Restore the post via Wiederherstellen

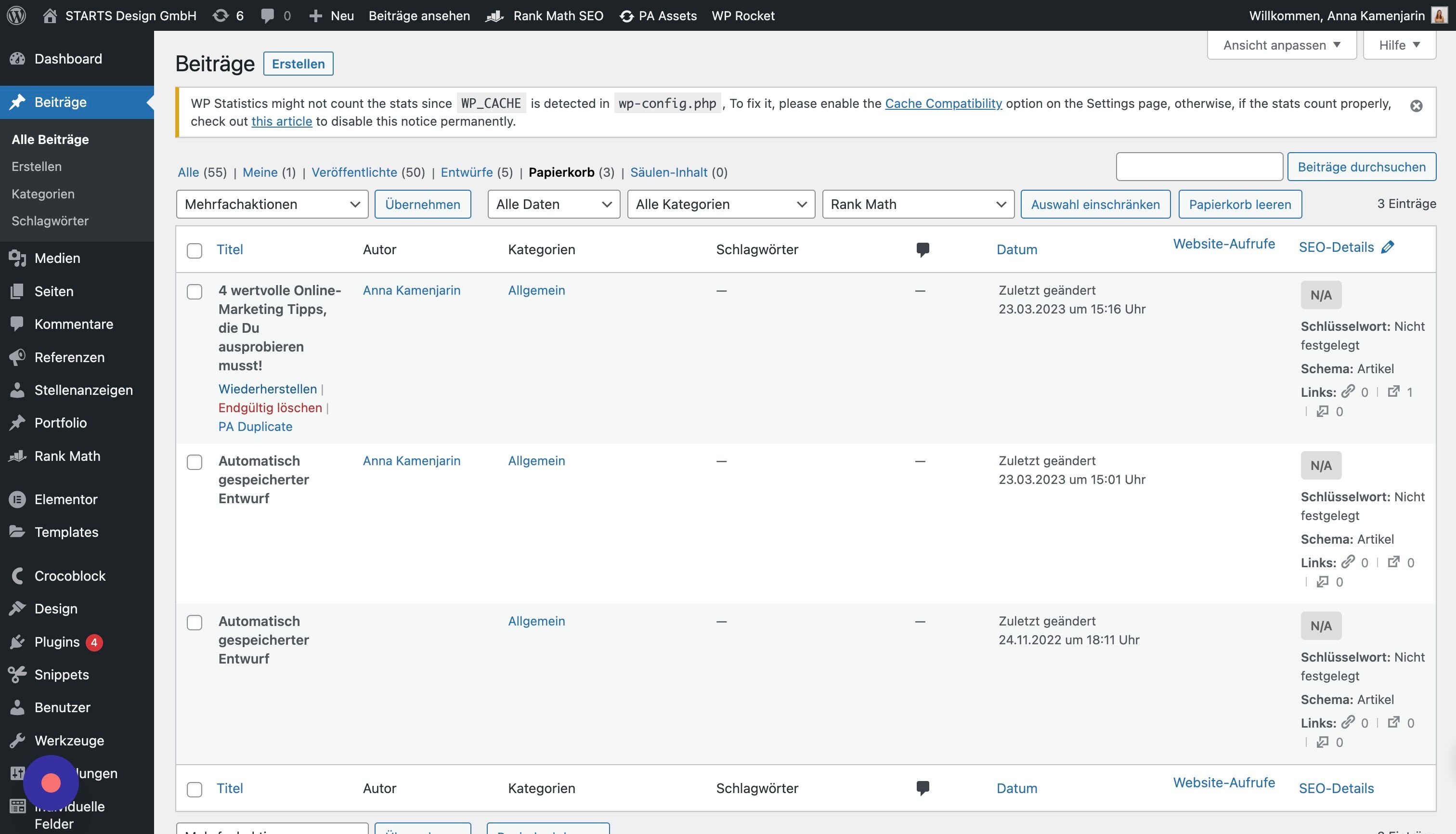tap(267, 389)
